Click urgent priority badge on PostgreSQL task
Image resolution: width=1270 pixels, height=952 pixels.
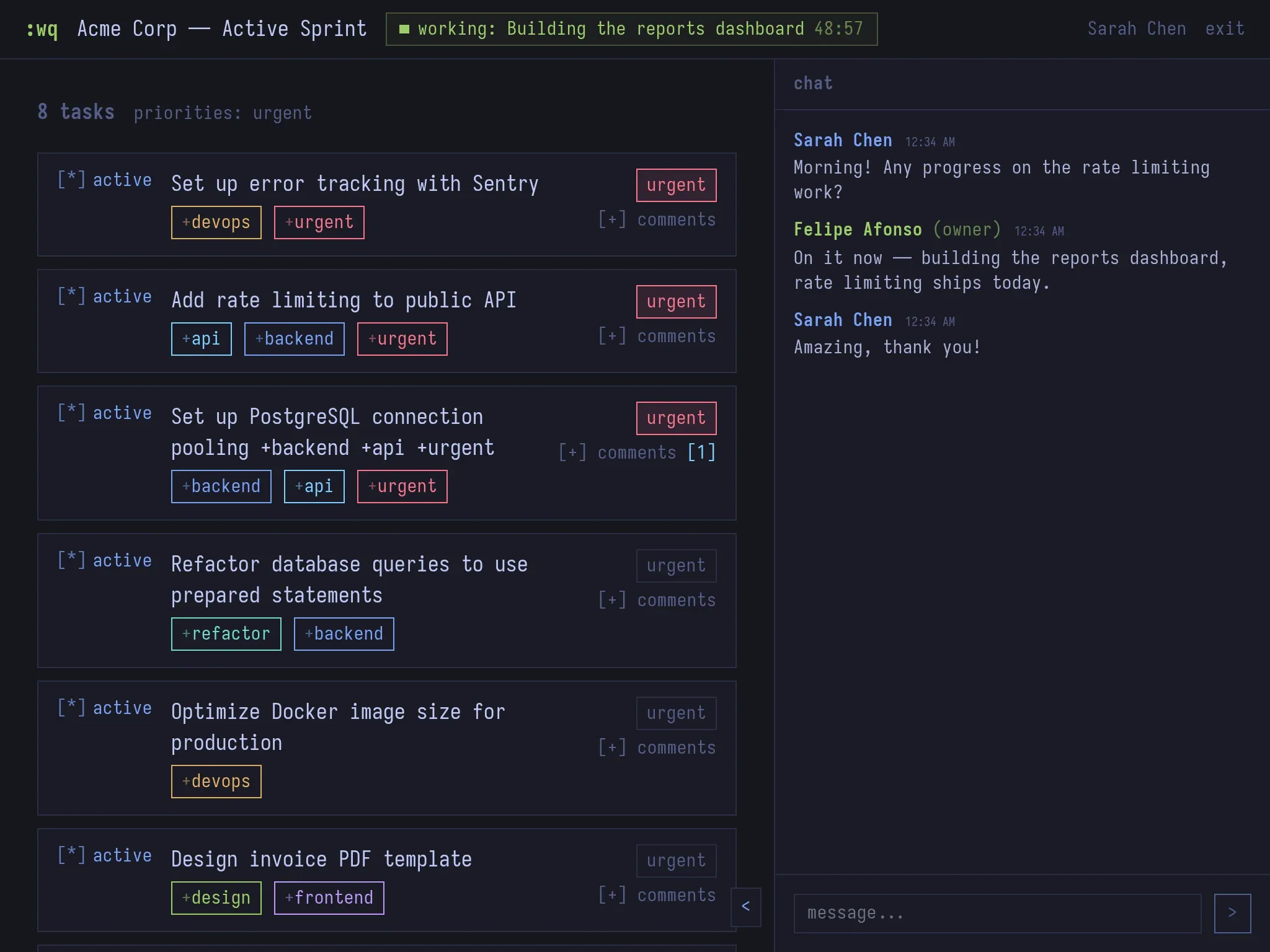676,418
